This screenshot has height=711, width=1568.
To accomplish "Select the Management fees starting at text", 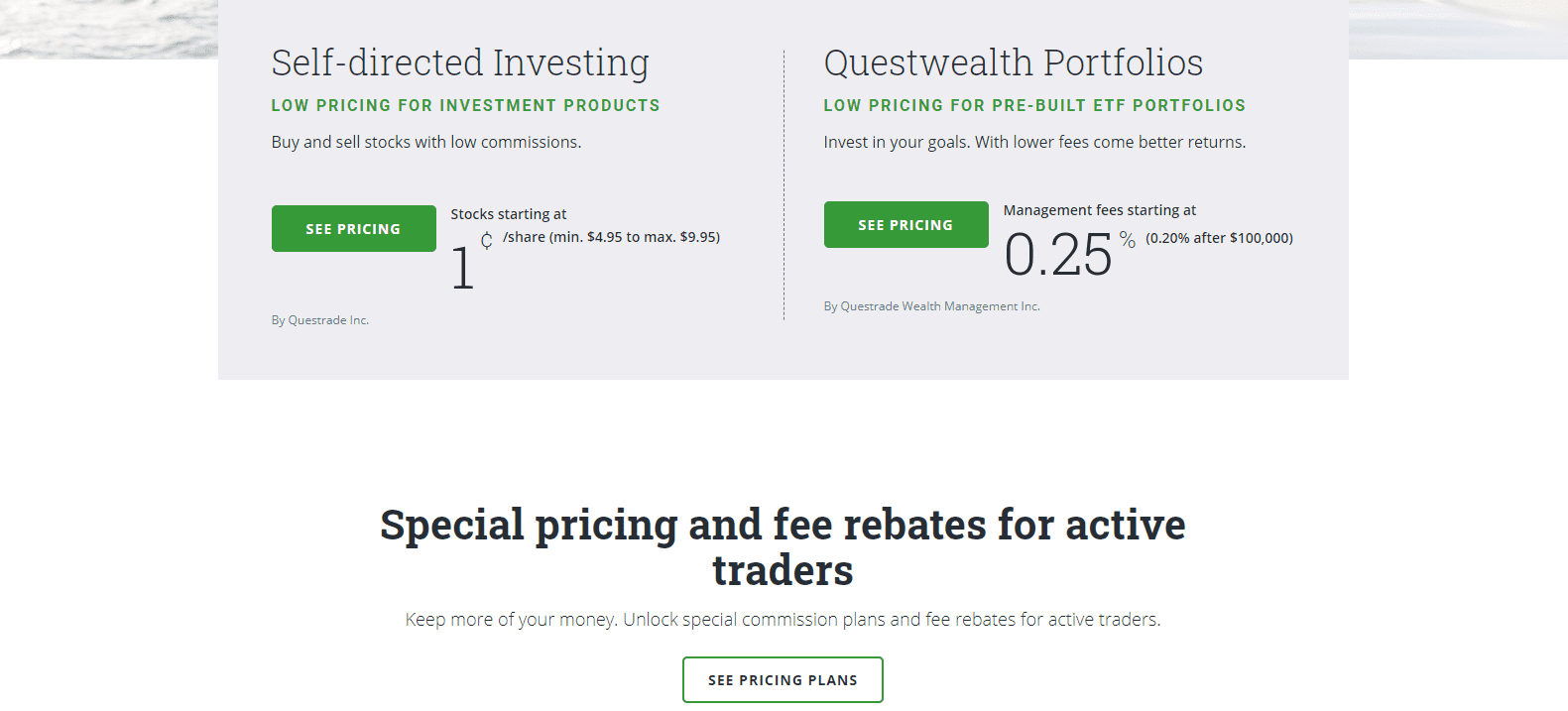I will point(1100,209).
